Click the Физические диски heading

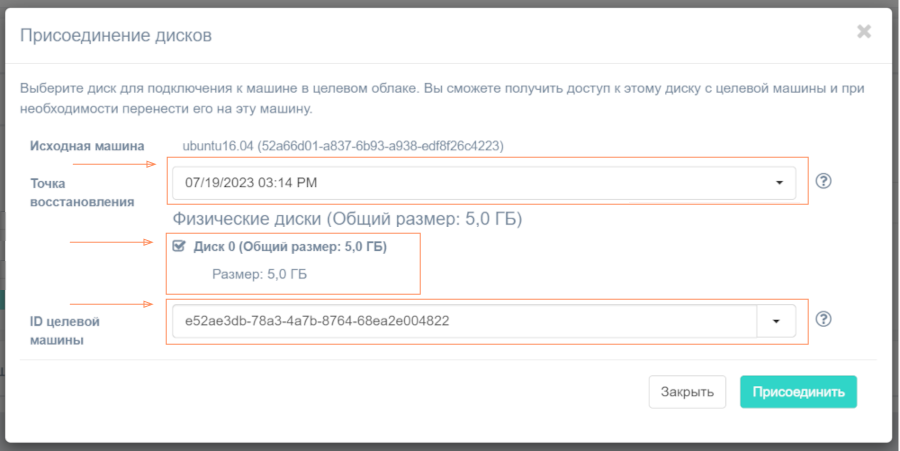click(348, 218)
